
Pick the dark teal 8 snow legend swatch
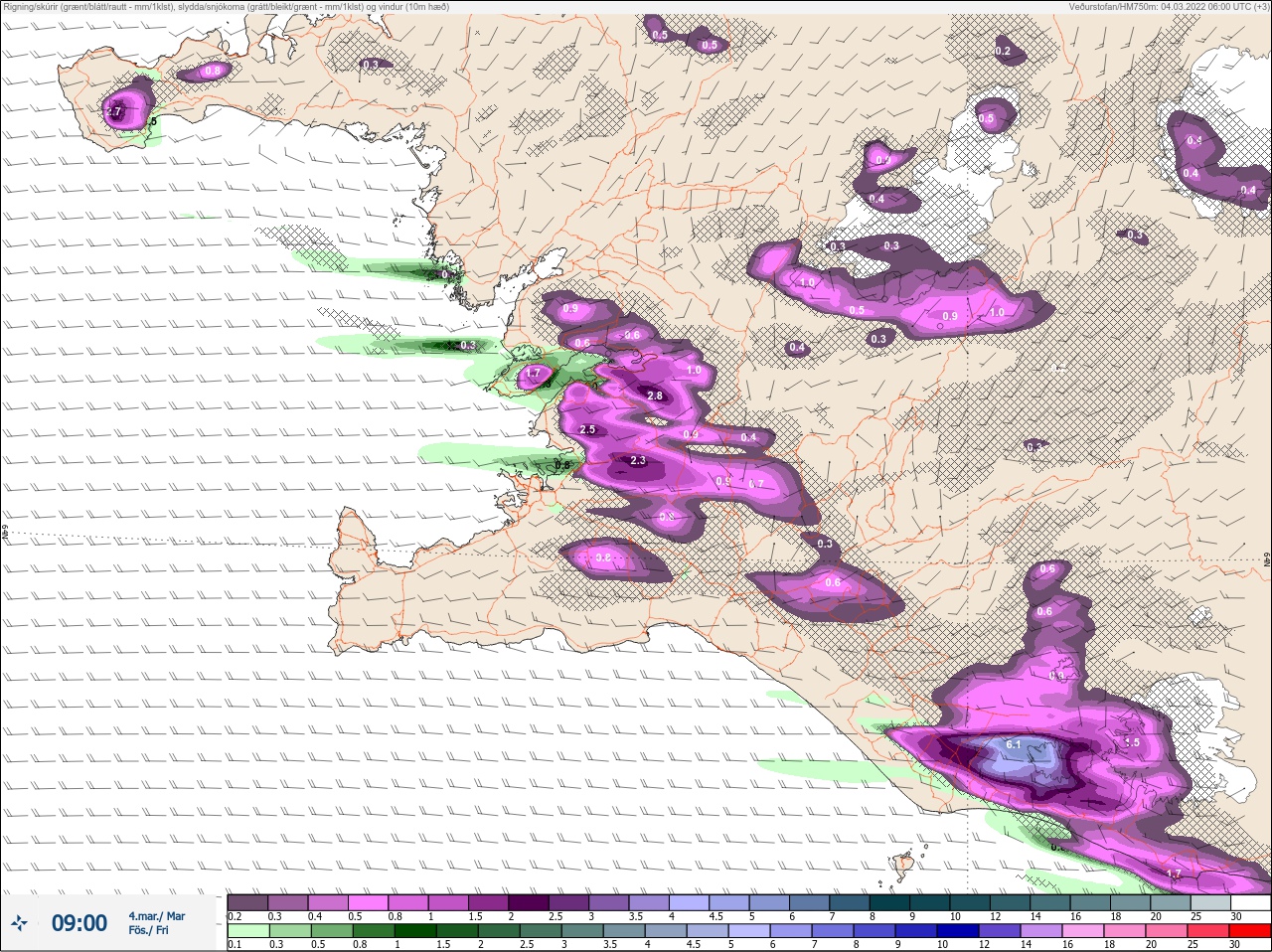(x=890, y=903)
